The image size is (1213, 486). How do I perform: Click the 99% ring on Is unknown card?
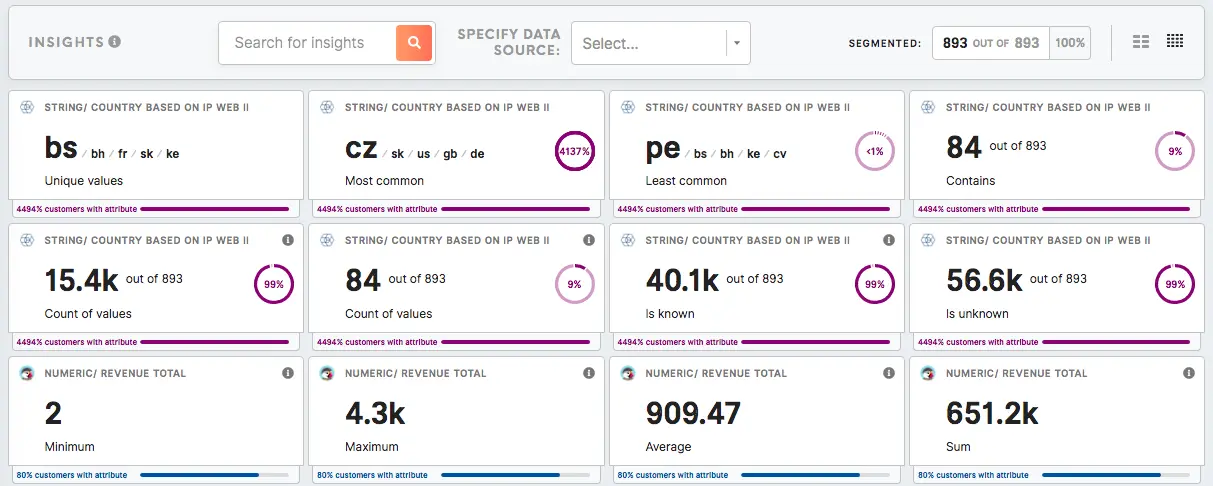pos(1175,284)
